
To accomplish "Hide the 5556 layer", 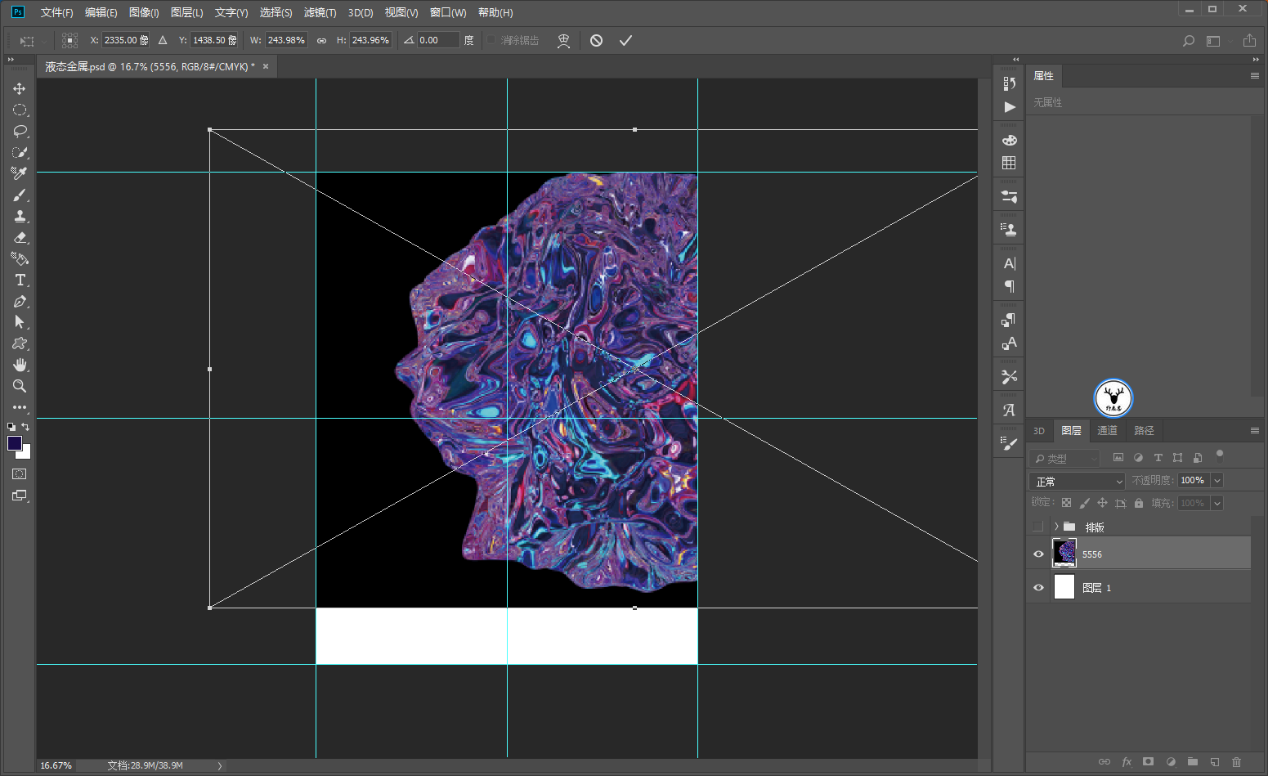I will point(1038,554).
